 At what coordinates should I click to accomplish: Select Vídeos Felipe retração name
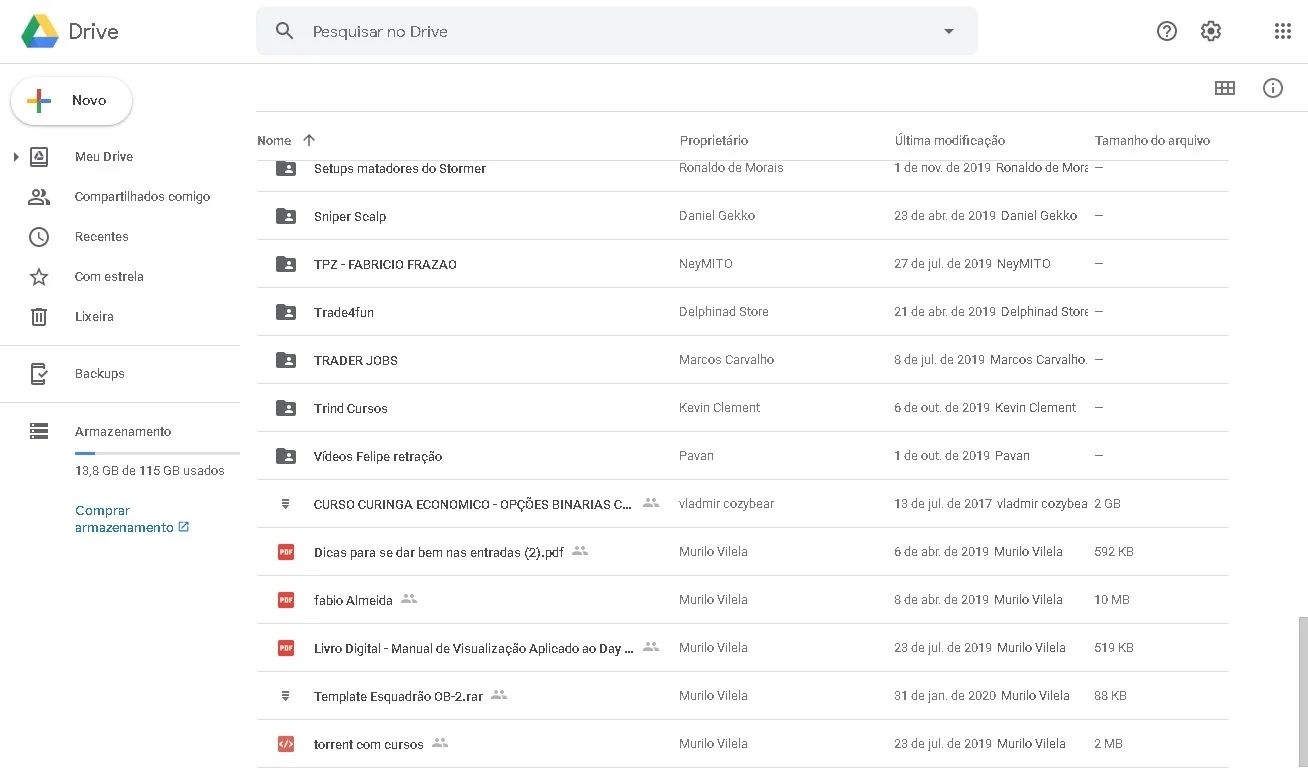[378, 457]
